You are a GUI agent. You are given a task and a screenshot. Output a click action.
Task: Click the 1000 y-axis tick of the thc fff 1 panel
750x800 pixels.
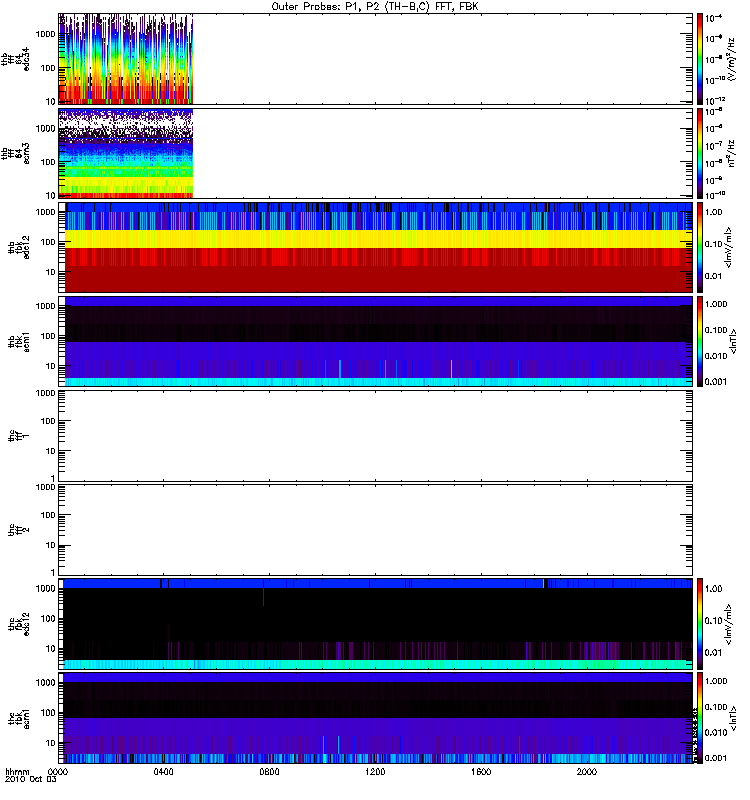pos(45,393)
